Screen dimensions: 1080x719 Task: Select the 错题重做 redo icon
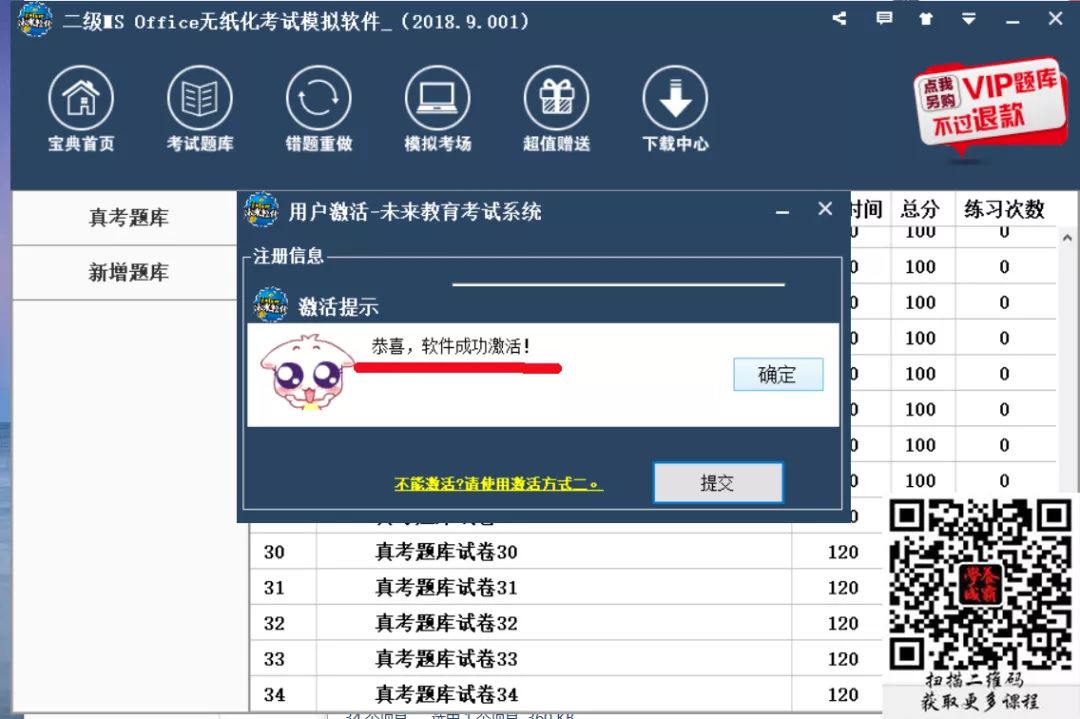coord(318,109)
